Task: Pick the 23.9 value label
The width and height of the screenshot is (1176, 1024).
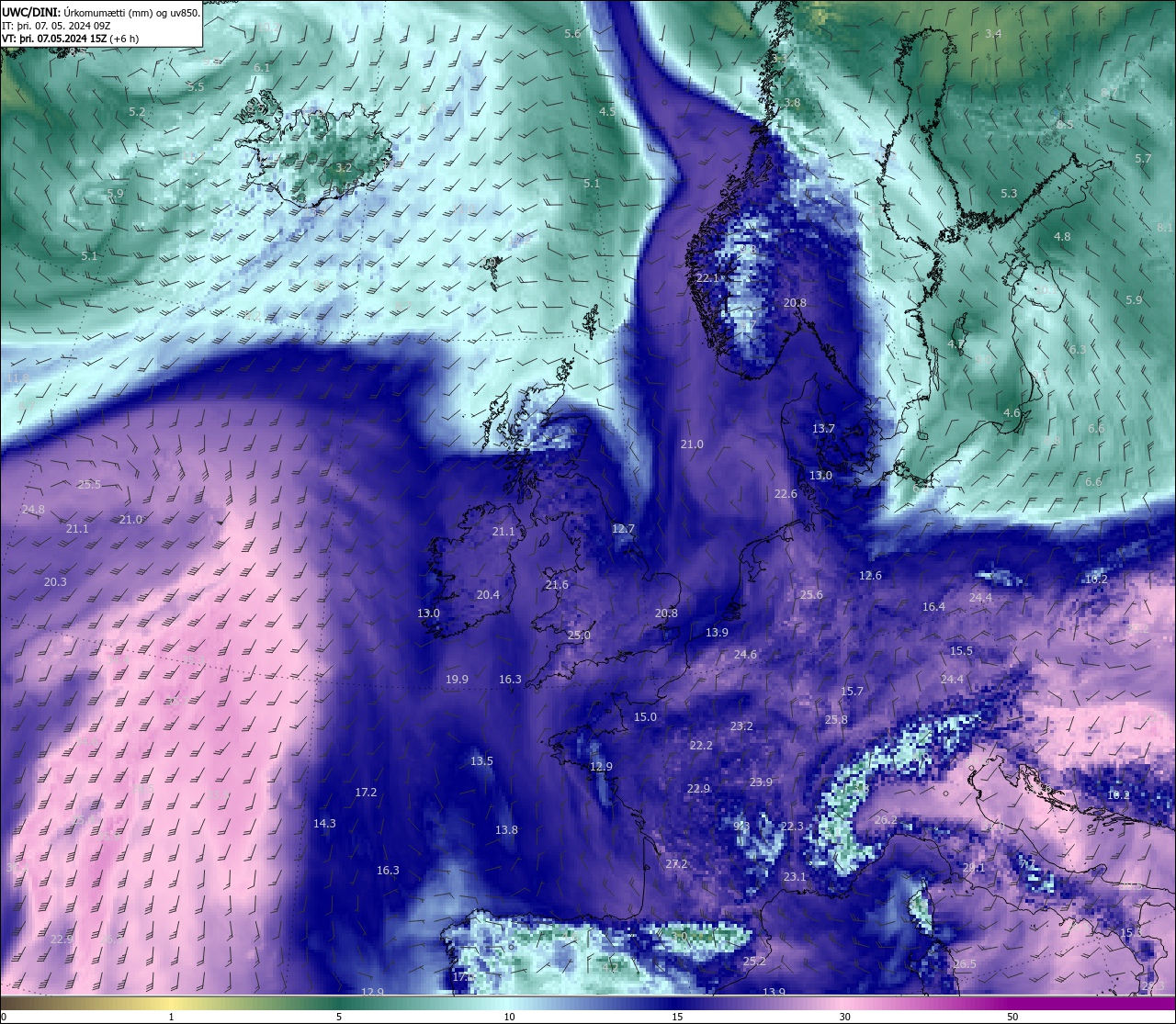Action: 761,782
